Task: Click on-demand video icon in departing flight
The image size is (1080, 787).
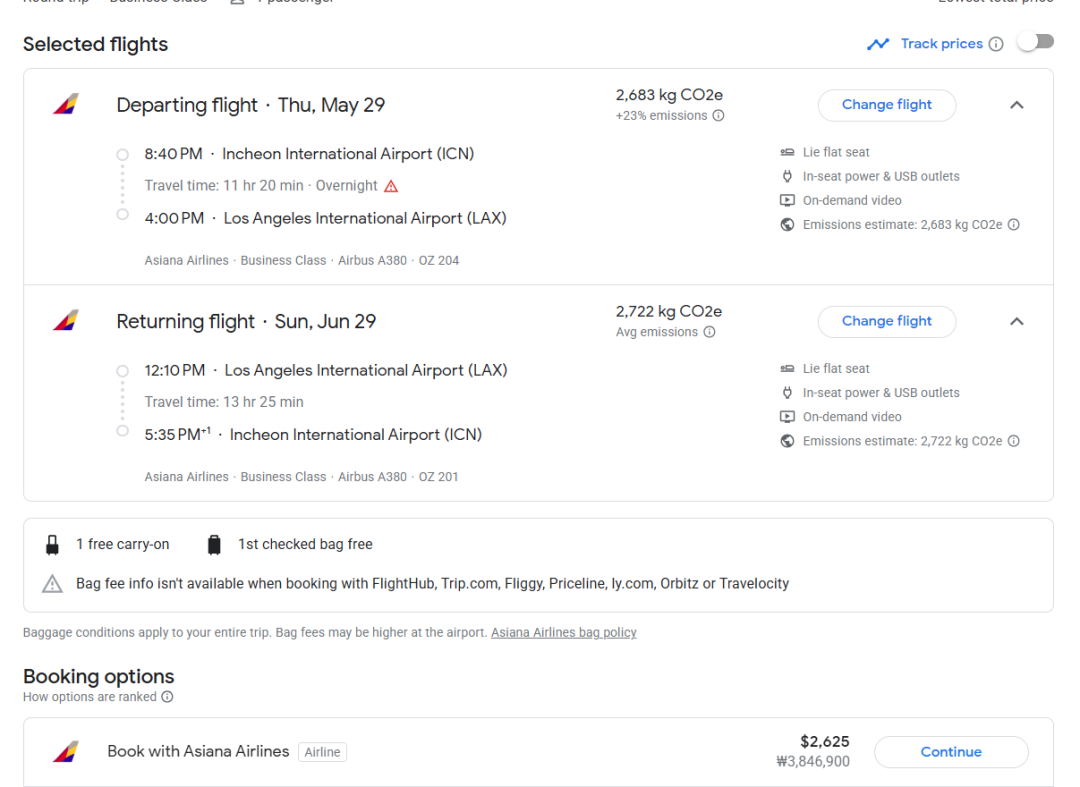Action: click(787, 200)
